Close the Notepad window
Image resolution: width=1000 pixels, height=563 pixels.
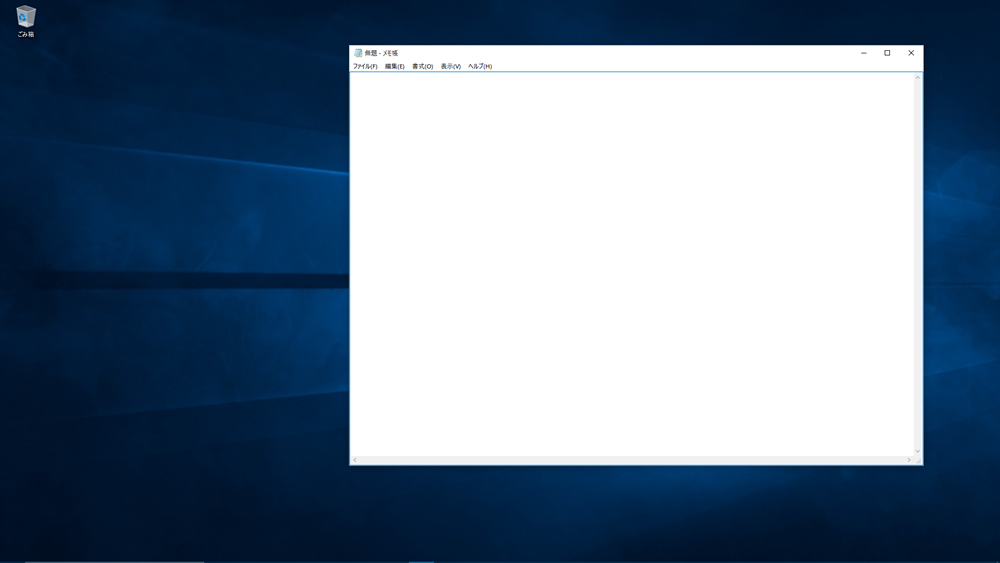911,53
